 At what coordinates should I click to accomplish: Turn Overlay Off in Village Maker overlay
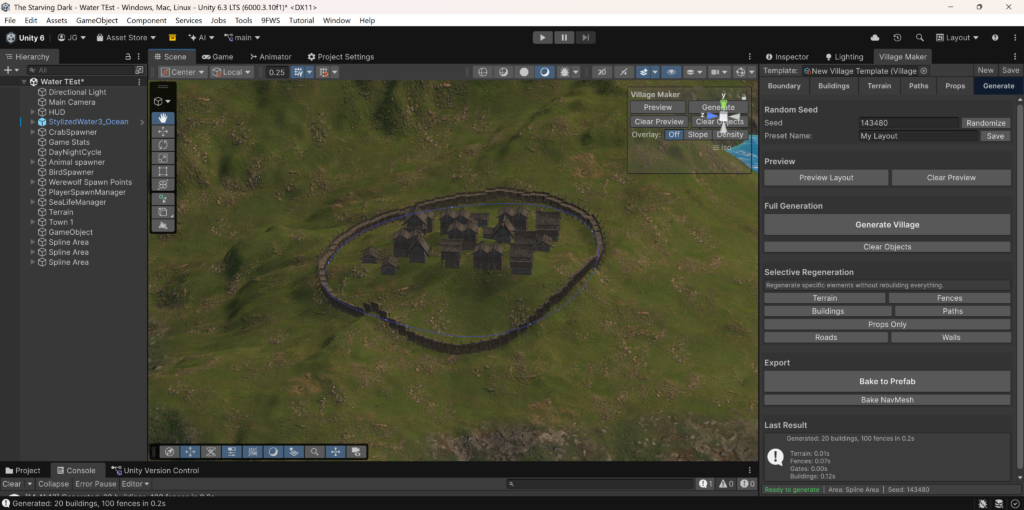pyautogui.click(x=673, y=135)
